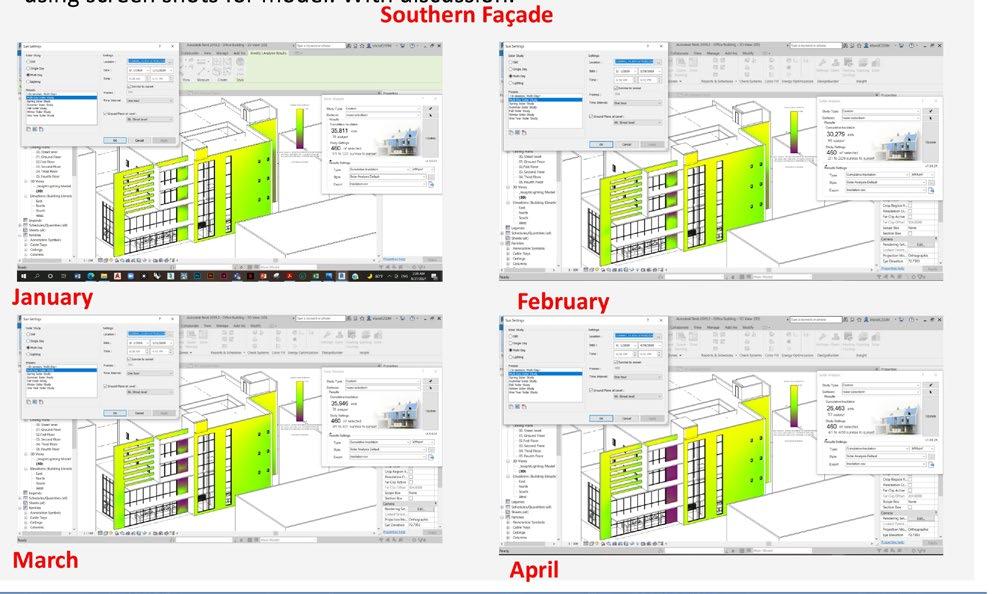Screen dimensions: 993x594
Task: Click the Cancel button in February Sun Settings dialog
Action: [627, 144]
